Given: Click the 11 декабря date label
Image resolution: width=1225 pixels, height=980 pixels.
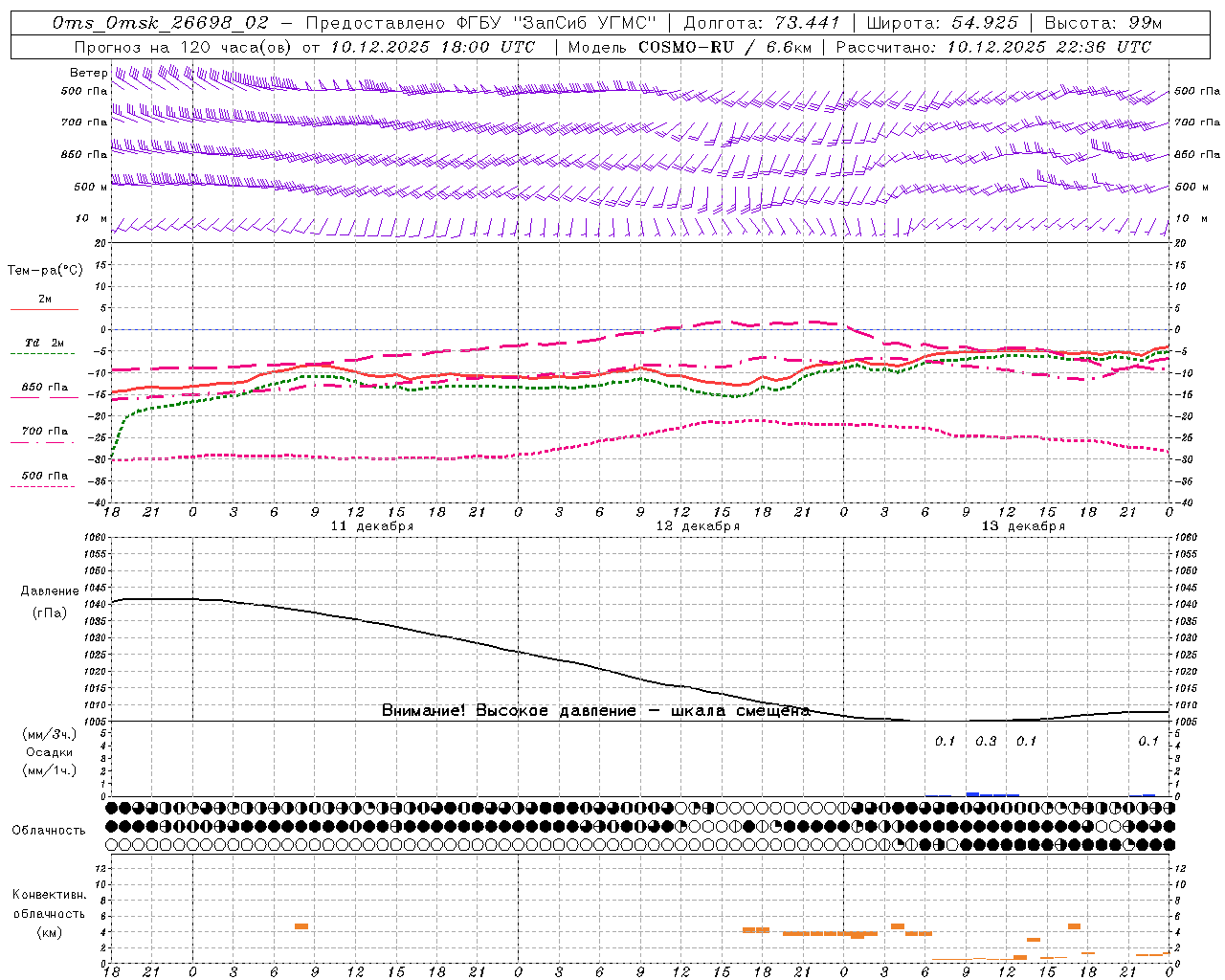Looking at the screenshot, I should pyautogui.click(x=371, y=526).
